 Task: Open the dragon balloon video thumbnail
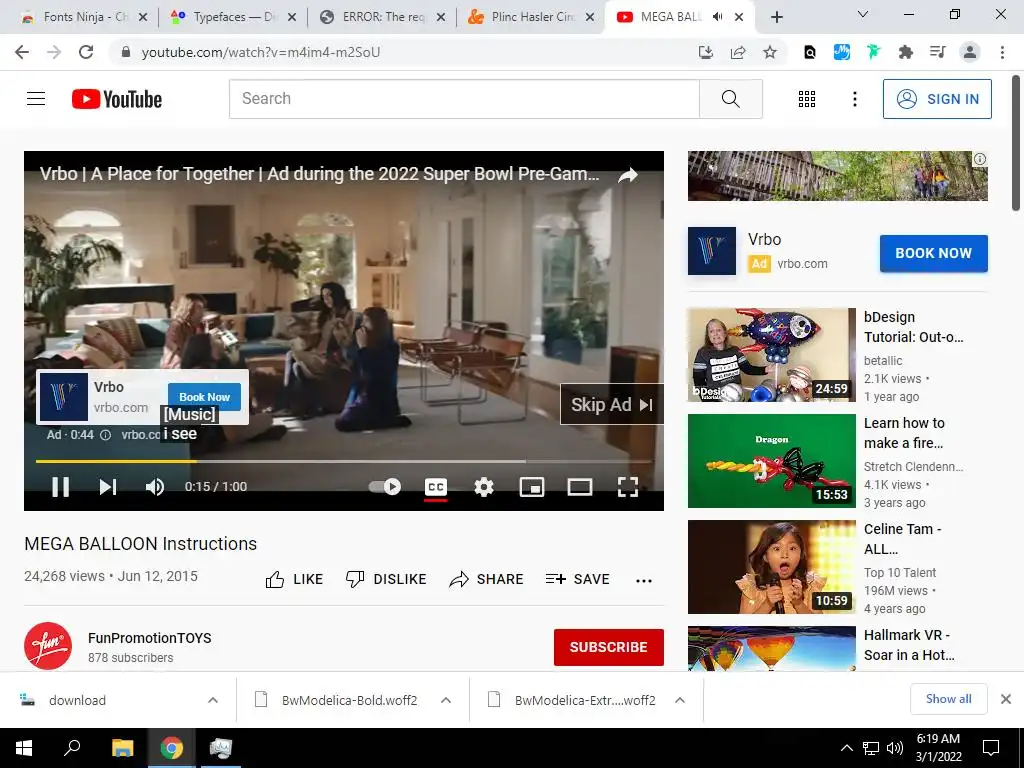771,460
